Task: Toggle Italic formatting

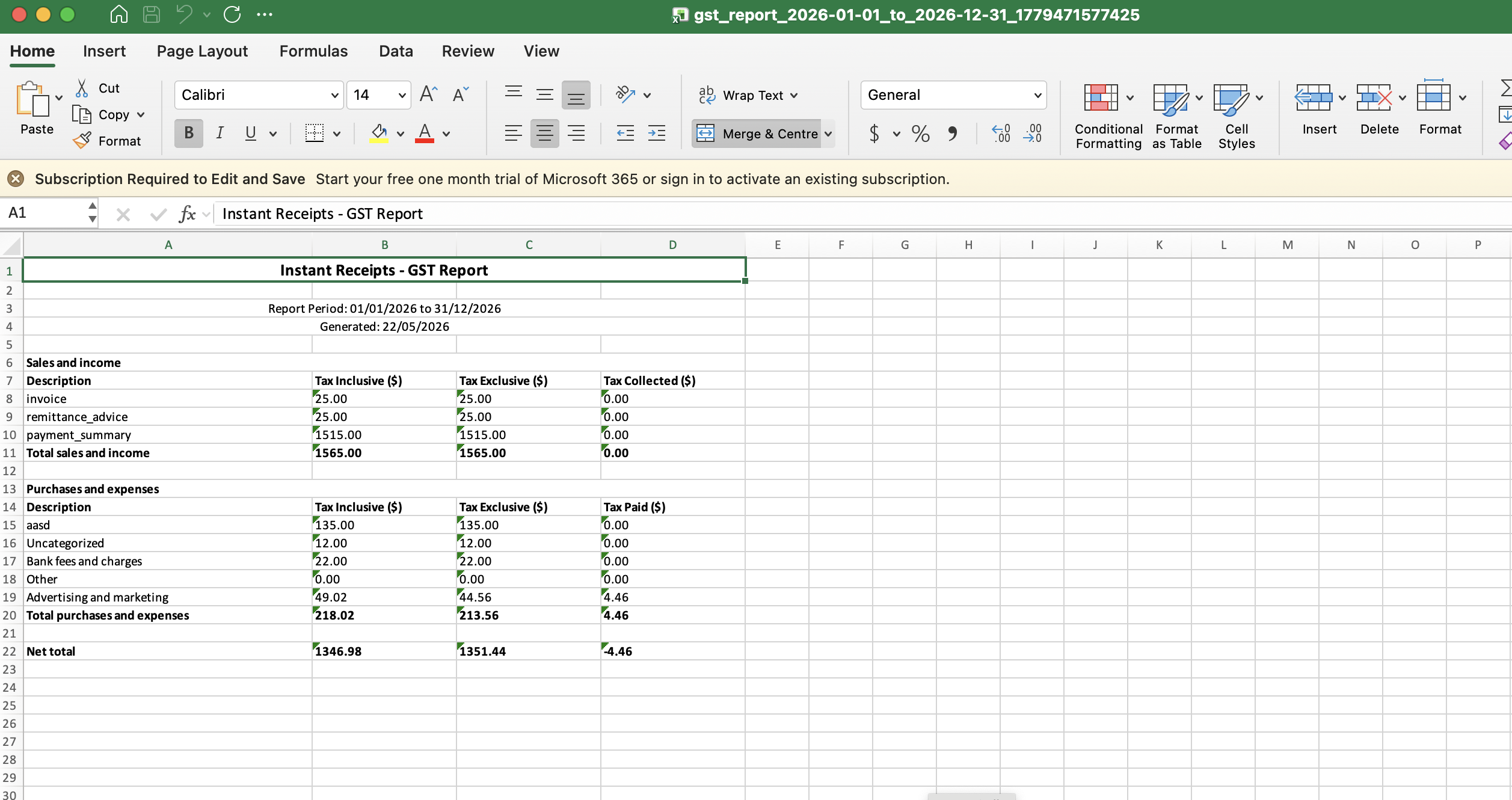Action: point(220,133)
